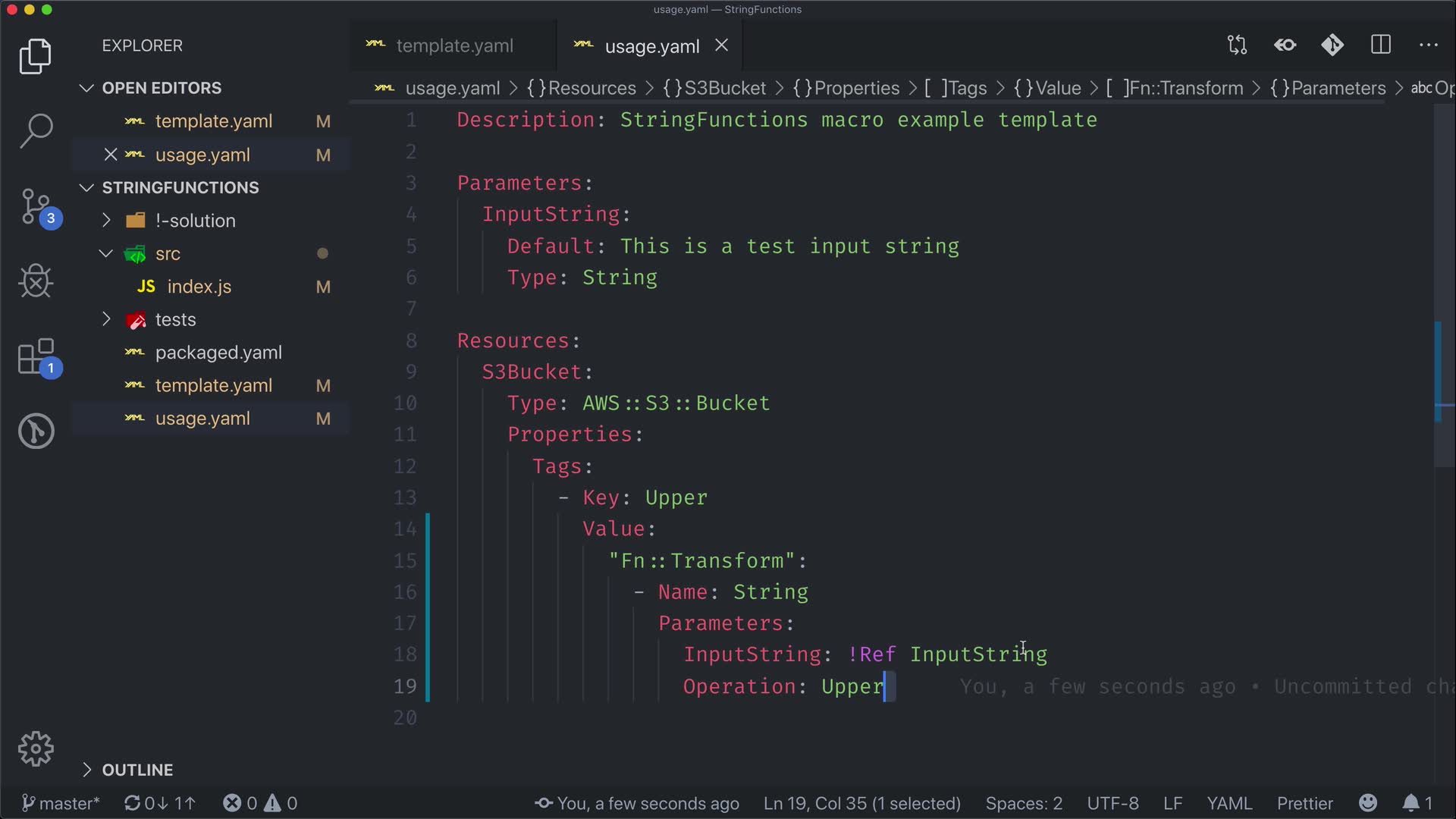The image size is (1456, 819).
Task: Click the Manage gear icon
Action: [36, 749]
